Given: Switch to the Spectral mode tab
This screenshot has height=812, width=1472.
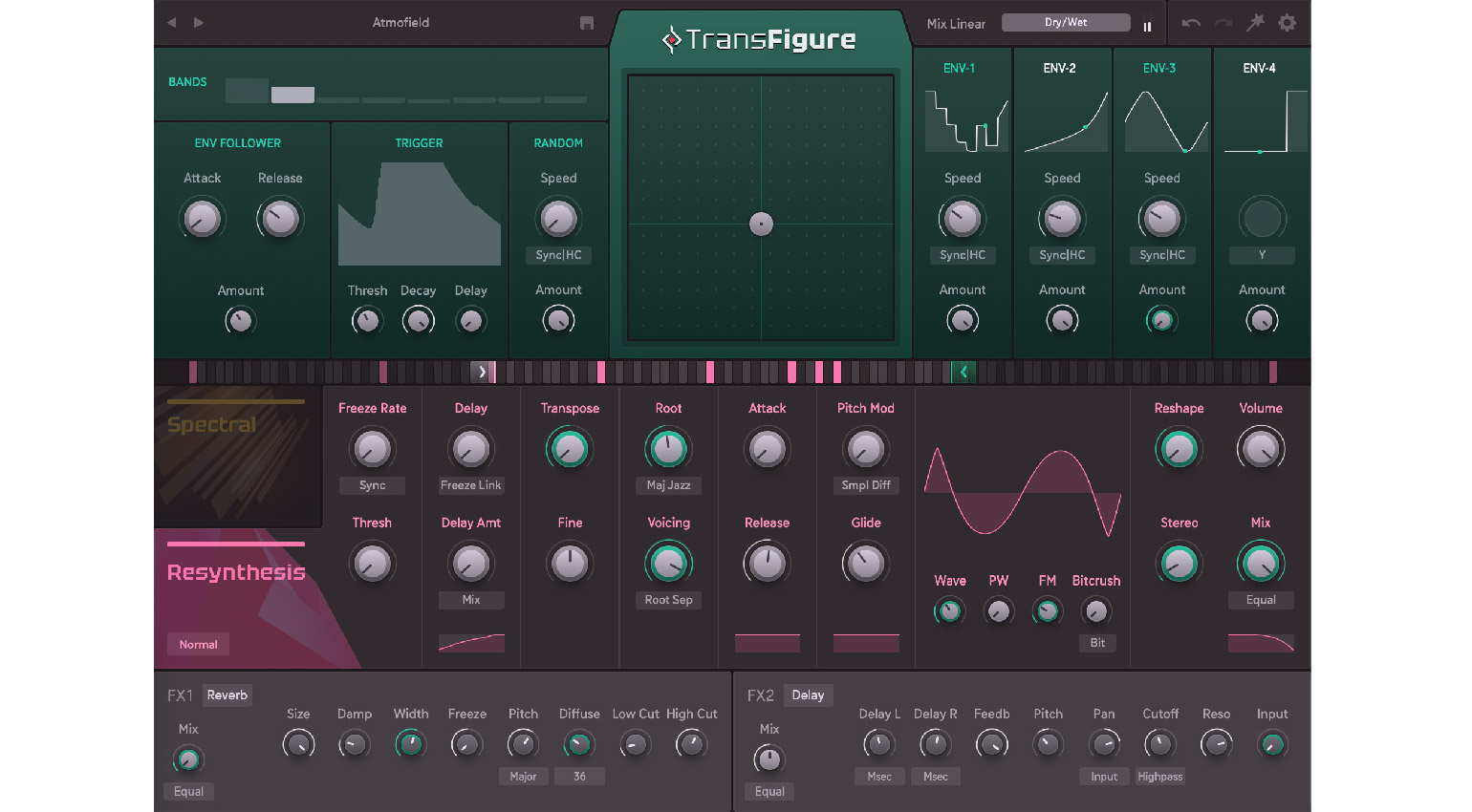Looking at the screenshot, I should tap(212, 425).
